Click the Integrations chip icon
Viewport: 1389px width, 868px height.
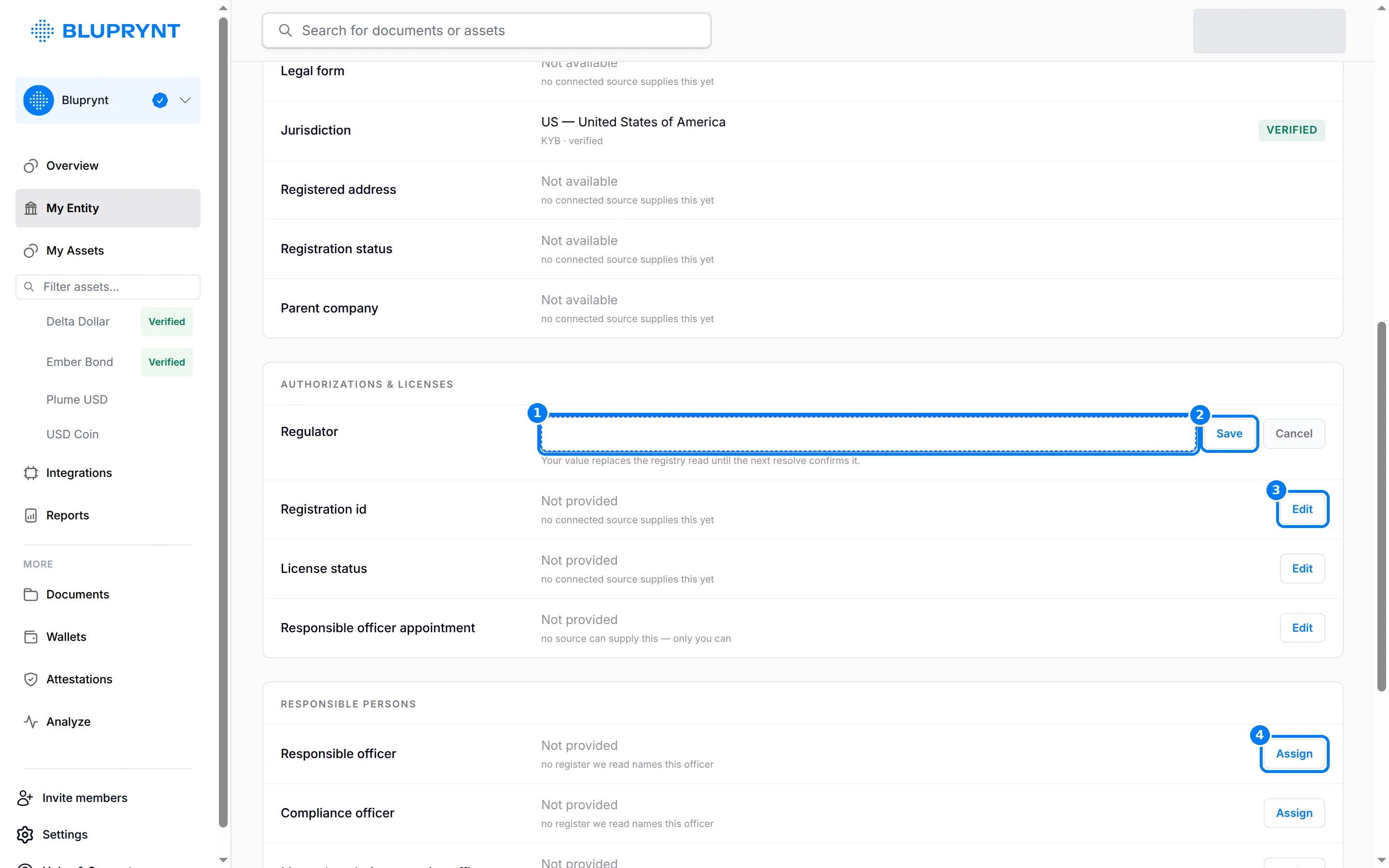pyautogui.click(x=31, y=473)
